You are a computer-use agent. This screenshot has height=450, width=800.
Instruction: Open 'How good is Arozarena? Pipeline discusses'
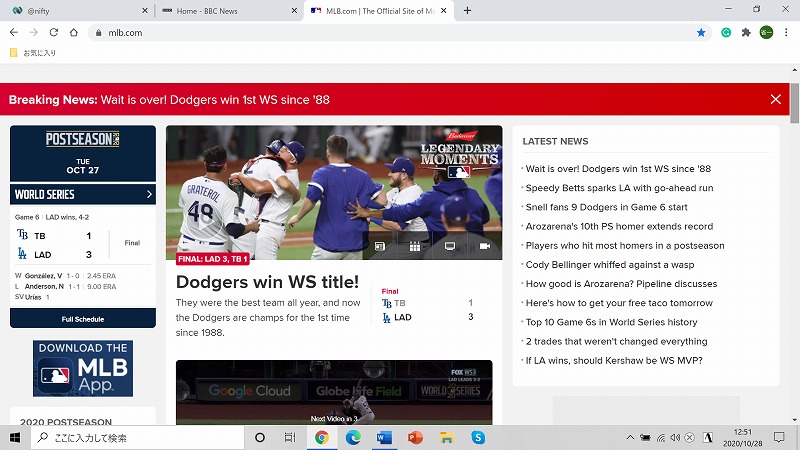[x=621, y=284]
